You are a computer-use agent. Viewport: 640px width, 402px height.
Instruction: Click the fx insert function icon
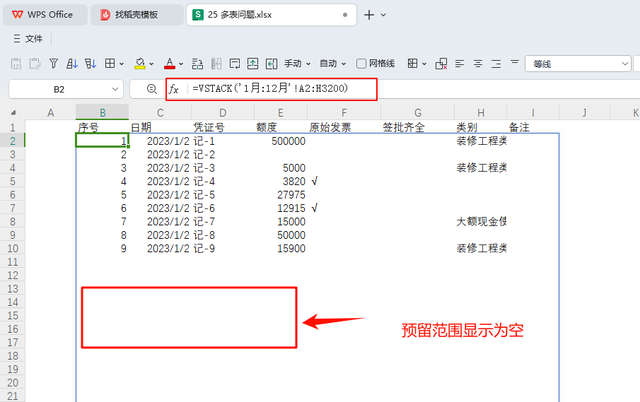pyautogui.click(x=174, y=89)
